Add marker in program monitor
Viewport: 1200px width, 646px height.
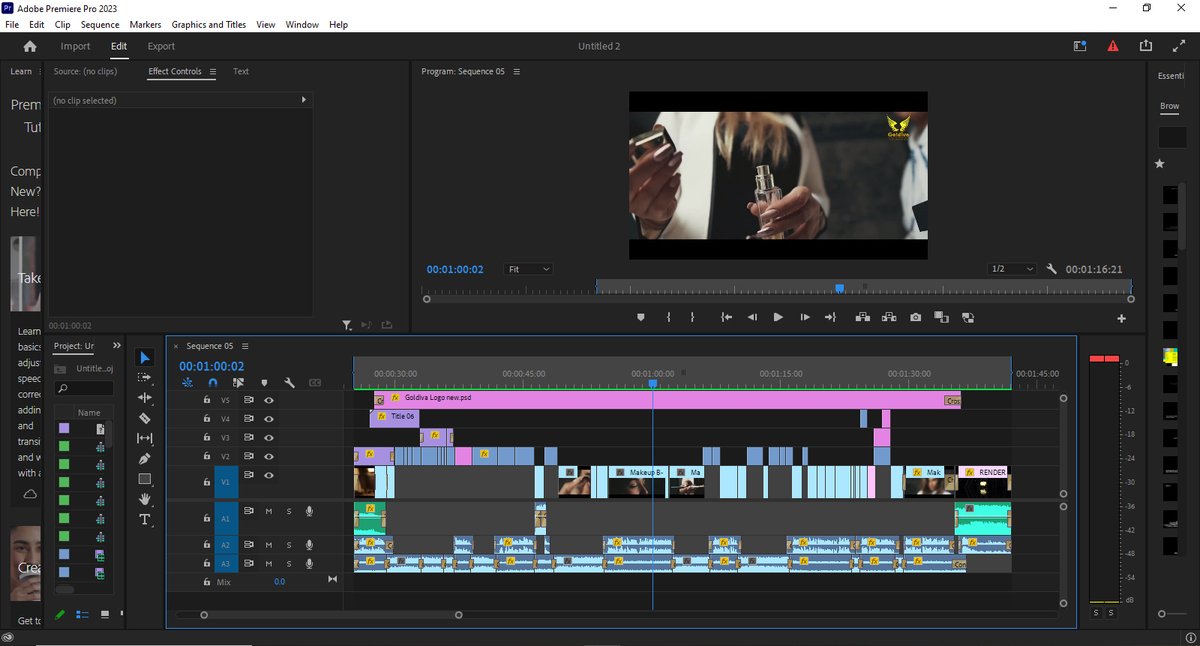coord(641,317)
